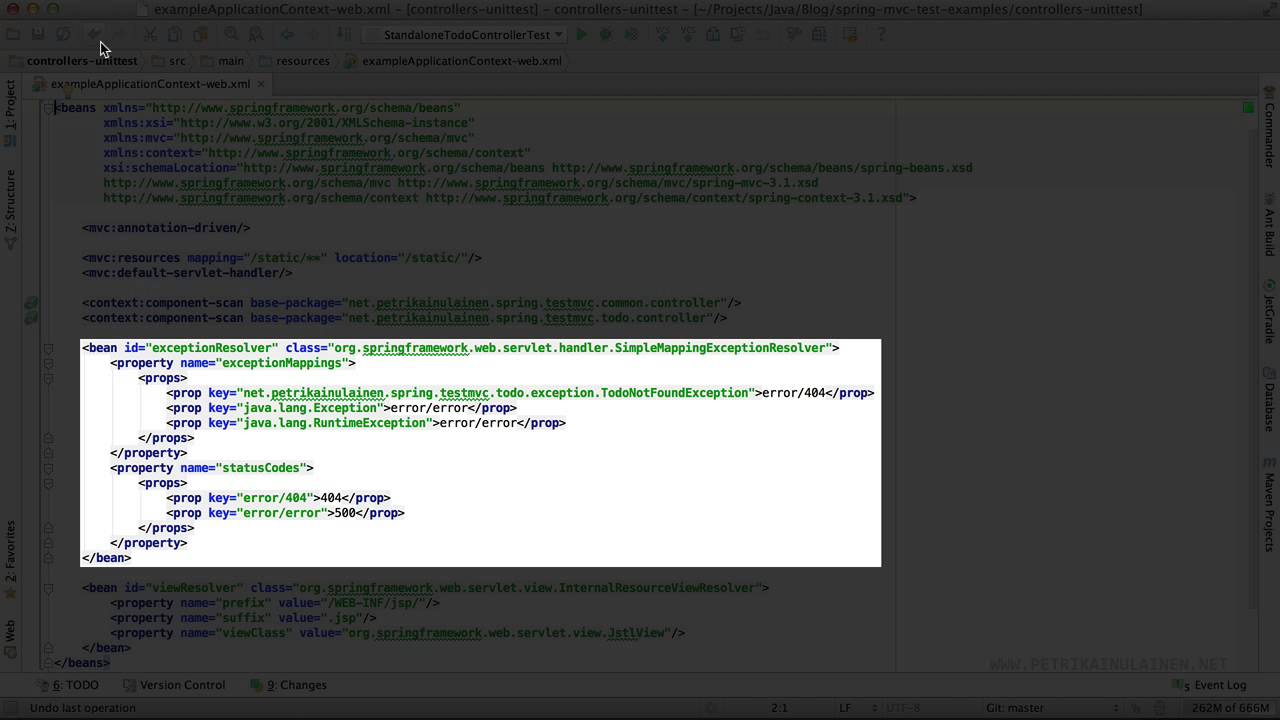Click Spring gutter icon on todo.controller component-scan
This screenshot has width=1280, height=720.
[31, 318]
